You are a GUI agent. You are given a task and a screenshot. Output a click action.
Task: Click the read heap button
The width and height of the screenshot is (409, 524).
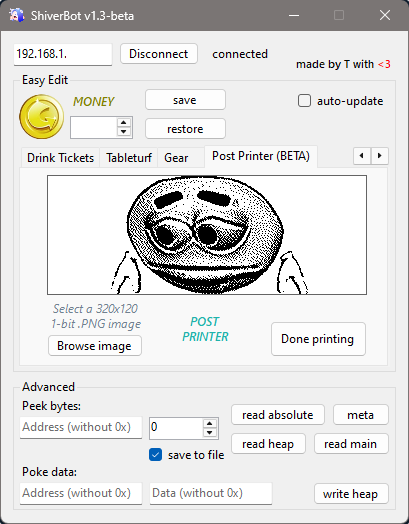[268, 444]
